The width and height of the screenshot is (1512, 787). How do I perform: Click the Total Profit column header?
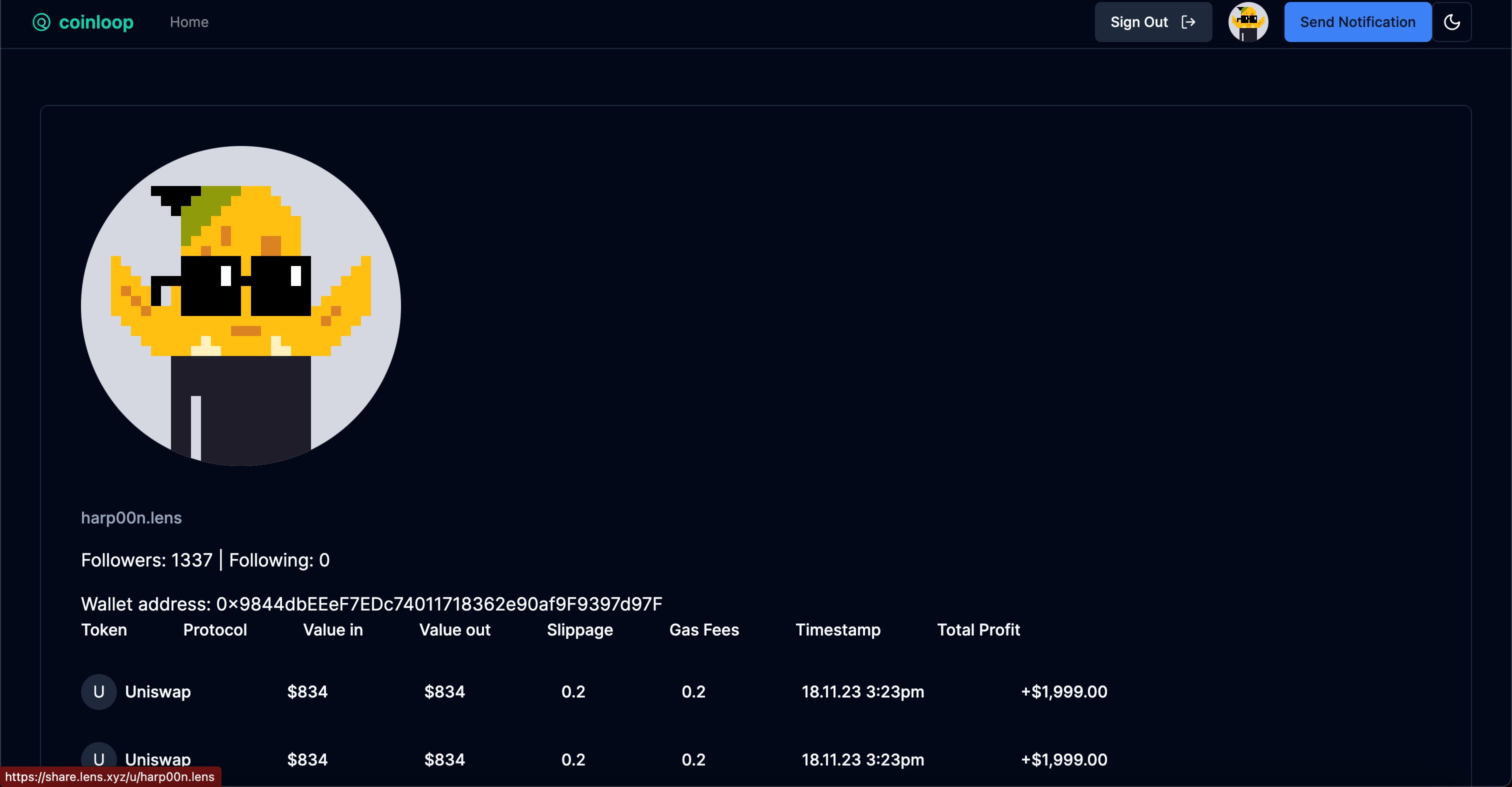pos(978,629)
